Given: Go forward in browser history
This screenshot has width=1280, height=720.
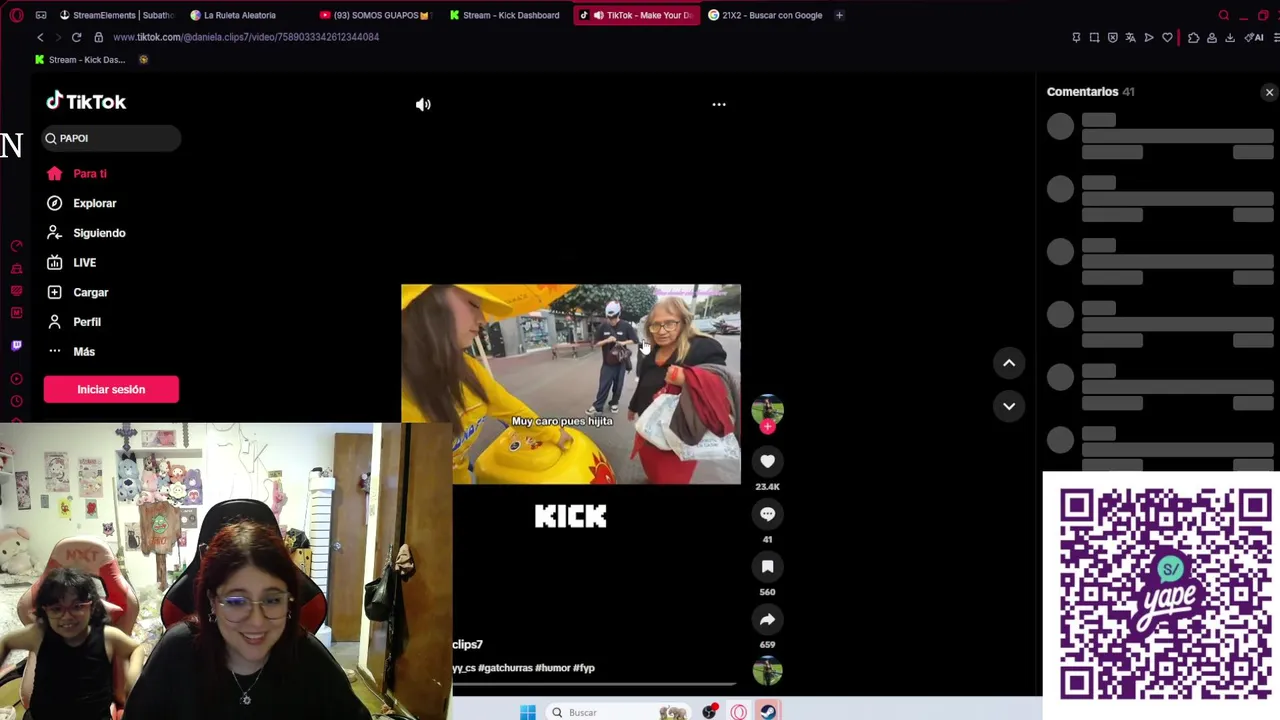Looking at the screenshot, I should (58, 37).
